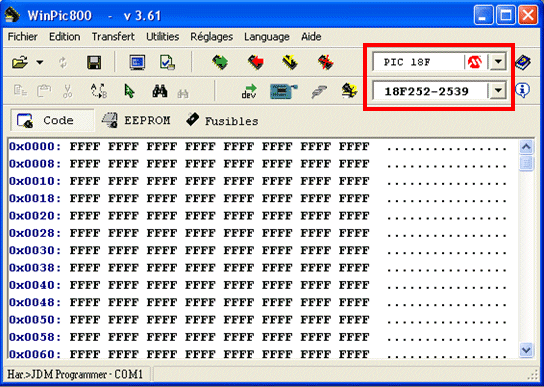Click the detect device 'dev' icon
The width and height of the screenshot is (544, 387).
[249, 91]
